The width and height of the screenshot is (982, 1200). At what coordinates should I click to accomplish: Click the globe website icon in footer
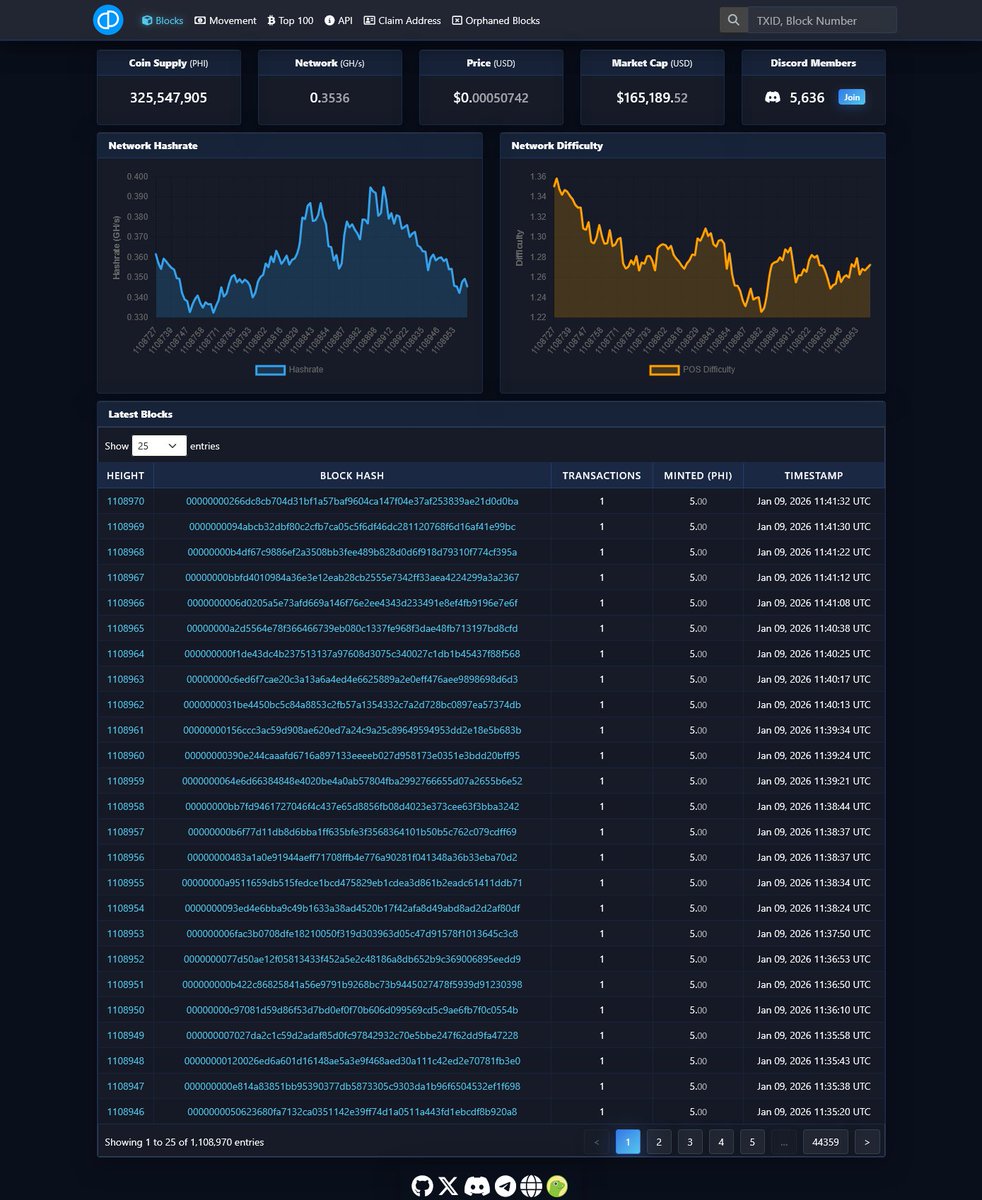[530, 1186]
